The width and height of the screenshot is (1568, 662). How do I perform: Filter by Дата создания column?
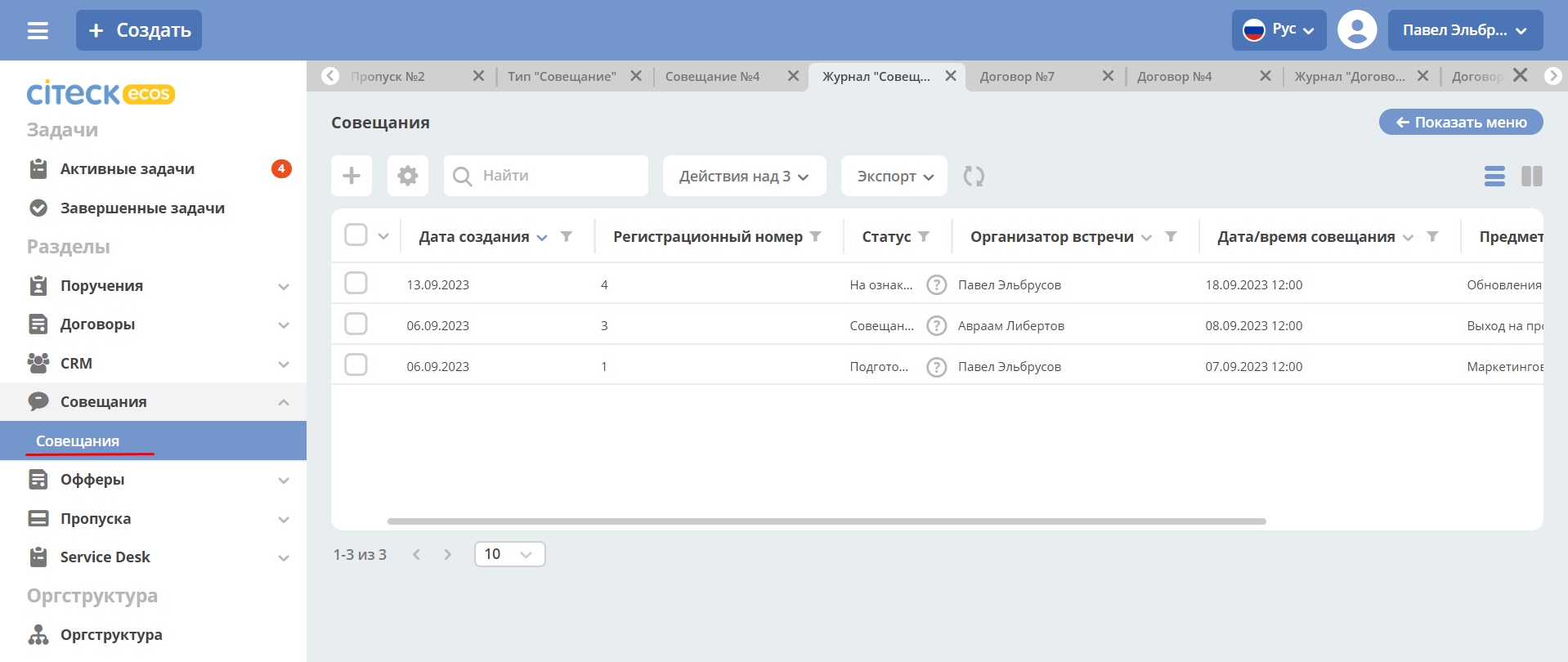click(x=566, y=236)
